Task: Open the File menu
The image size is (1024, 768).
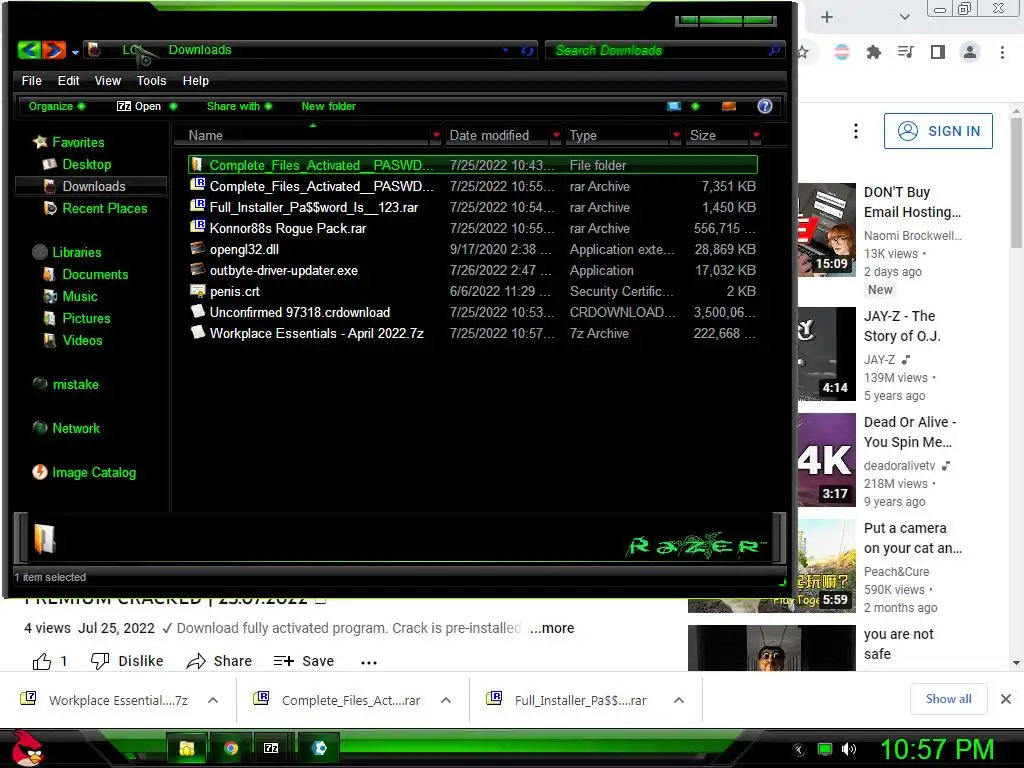Action: pos(31,81)
